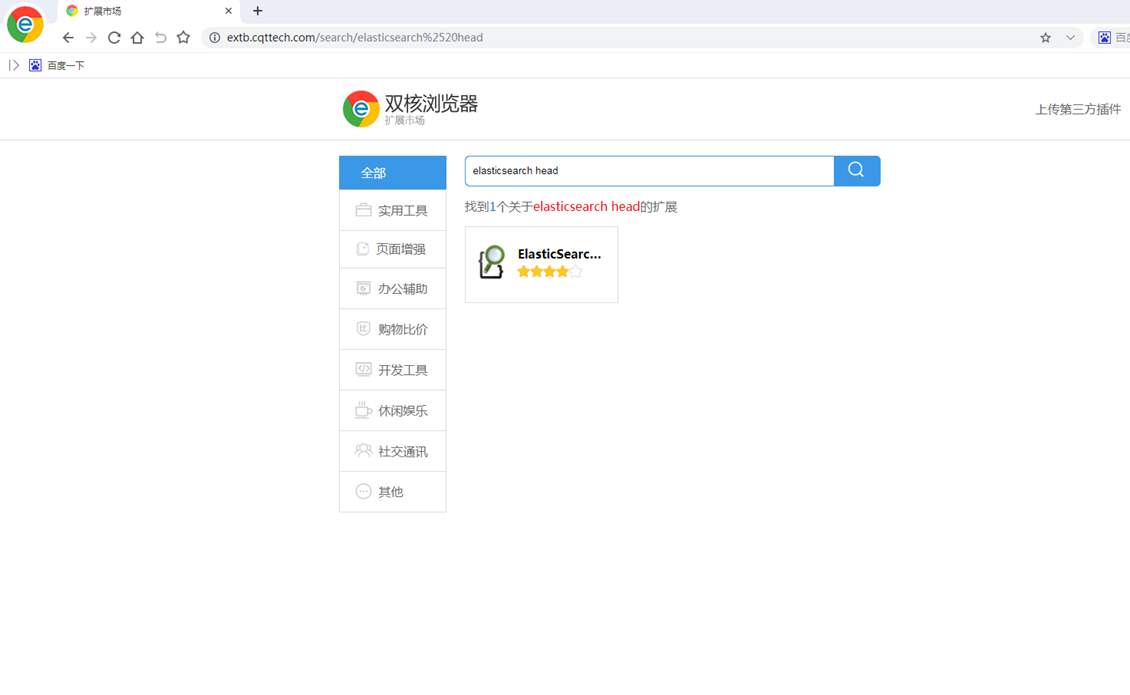This screenshot has height=695, width=1130.
Task: Open the 百度一下 bookmark
Action: click(x=57, y=65)
